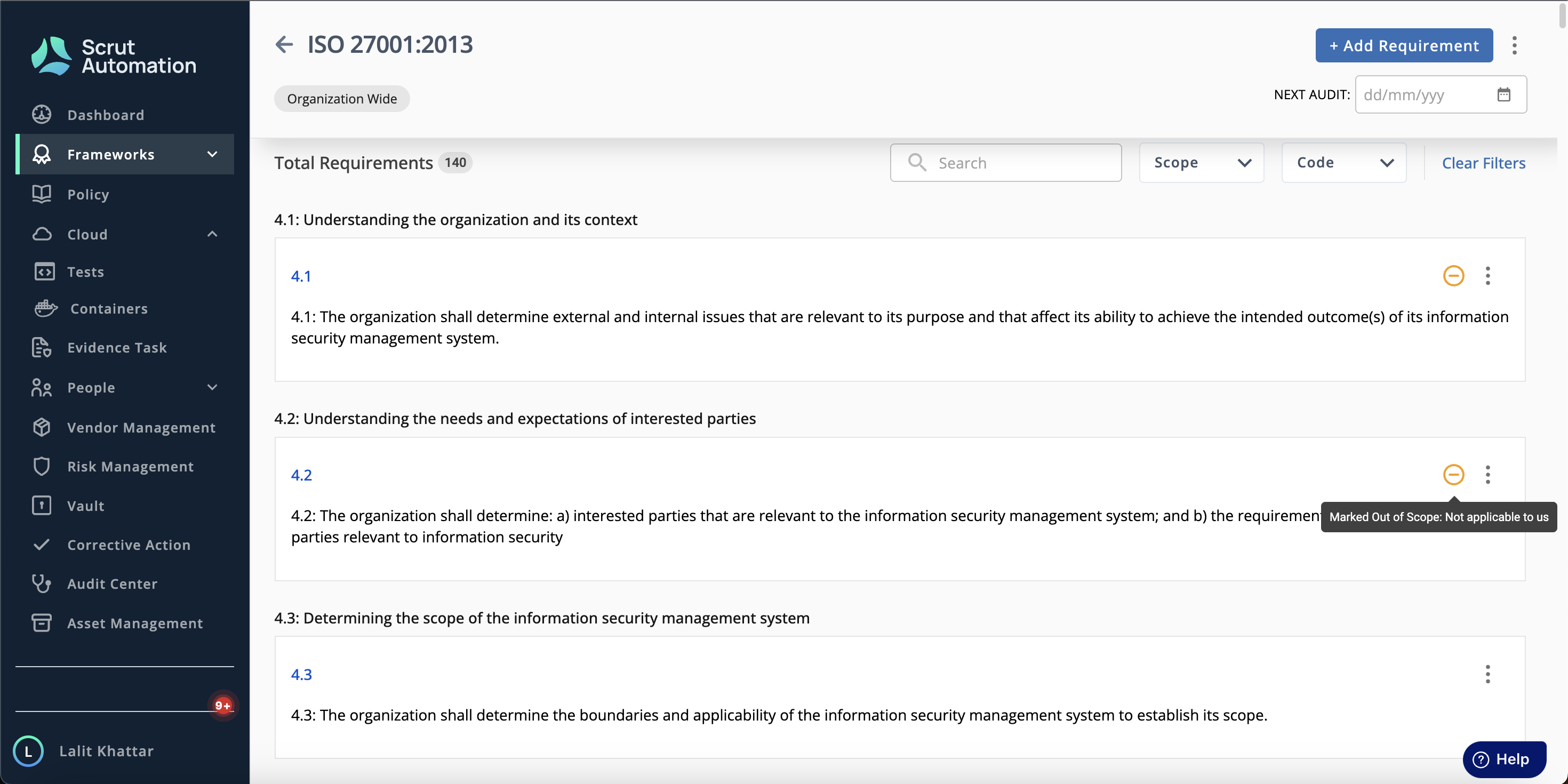Click the Add Requirement button

tap(1404, 45)
